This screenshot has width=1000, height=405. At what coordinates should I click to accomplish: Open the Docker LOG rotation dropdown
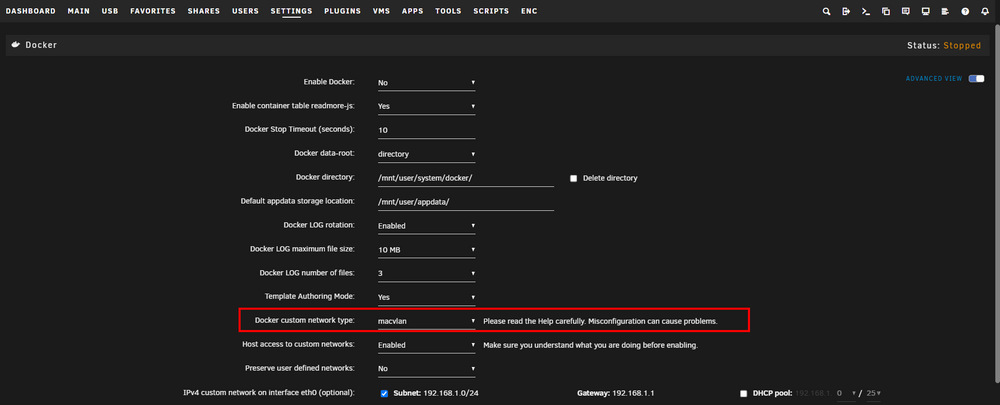pos(426,226)
